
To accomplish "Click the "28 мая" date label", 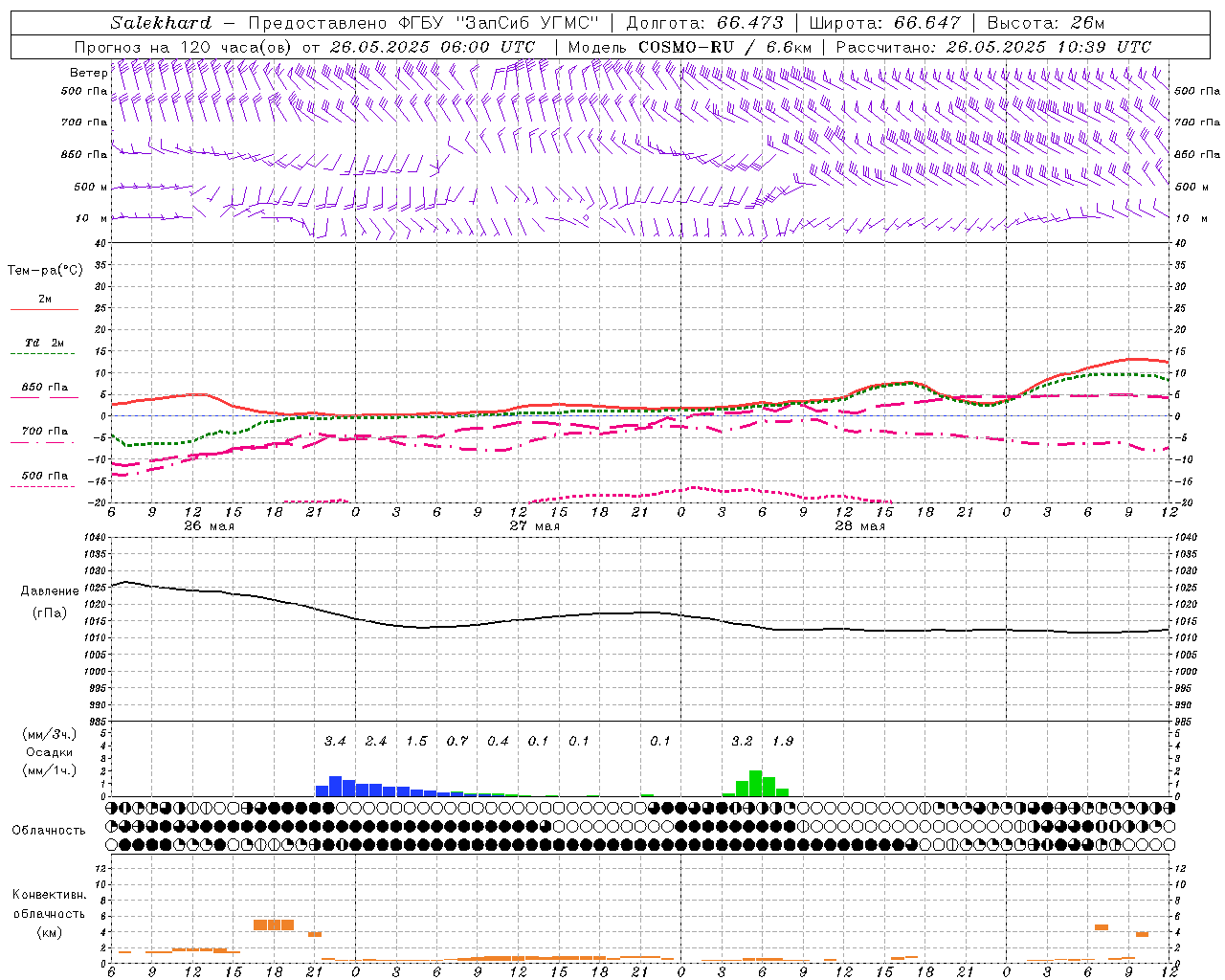I will pos(860,526).
